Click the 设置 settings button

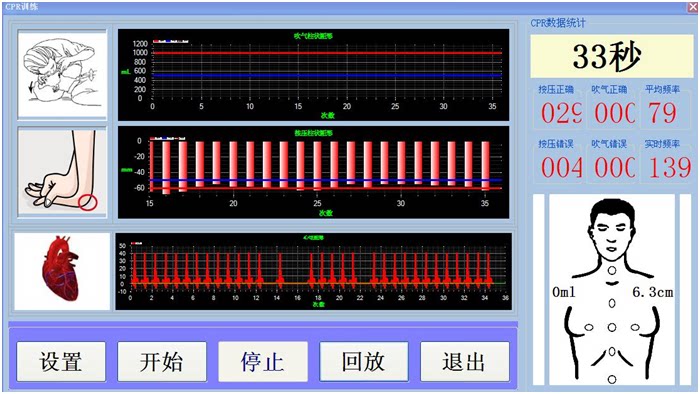pos(61,361)
